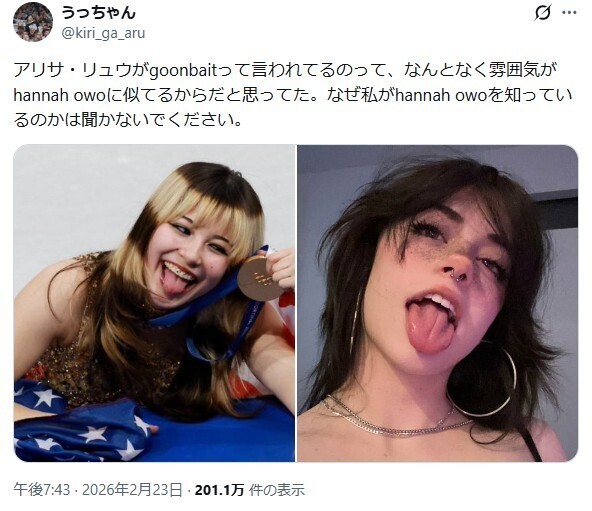Click the gold medal in left photo
This screenshot has height=511, width=592.
coord(258,278)
